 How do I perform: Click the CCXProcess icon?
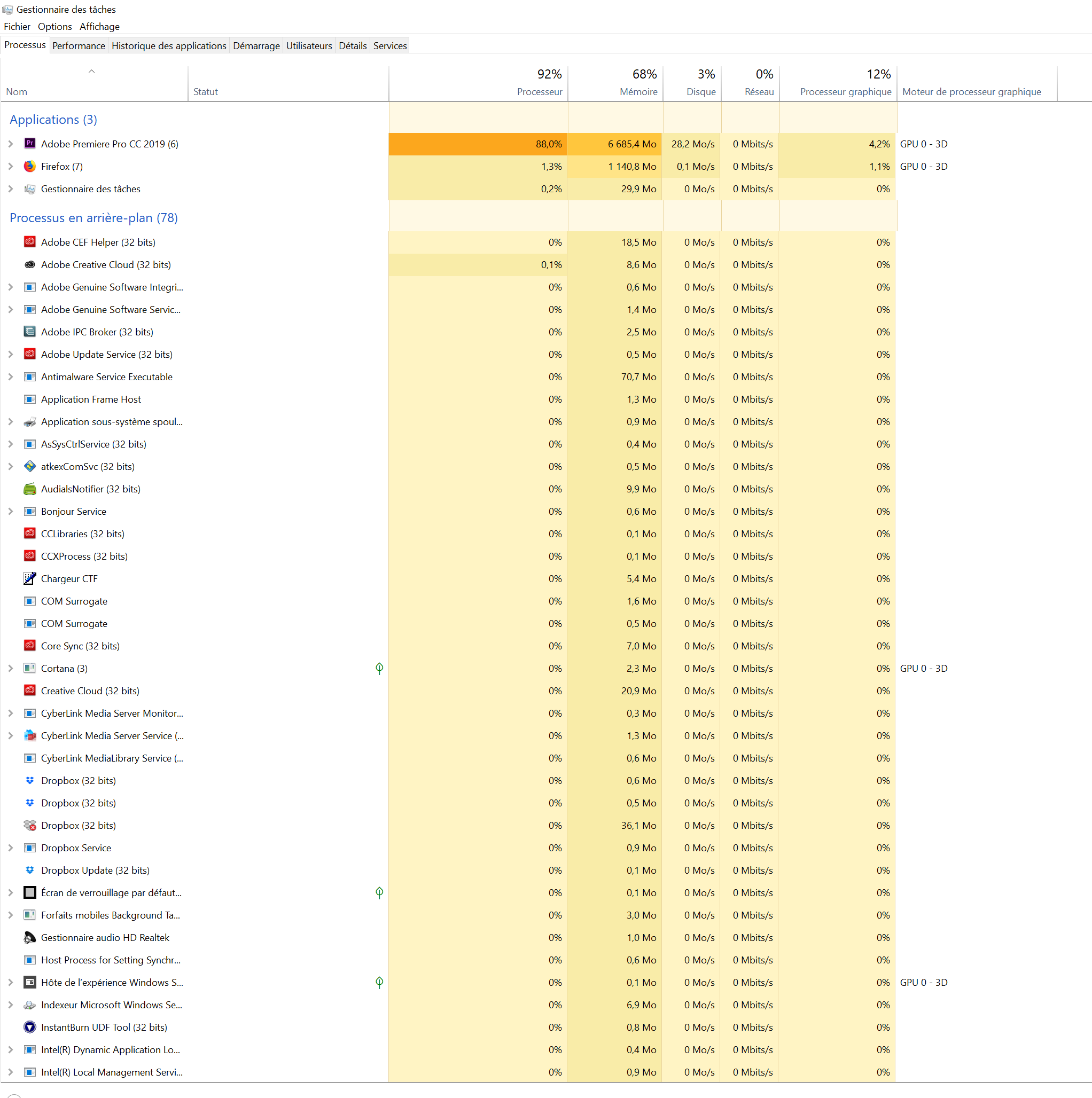click(29, 556)
